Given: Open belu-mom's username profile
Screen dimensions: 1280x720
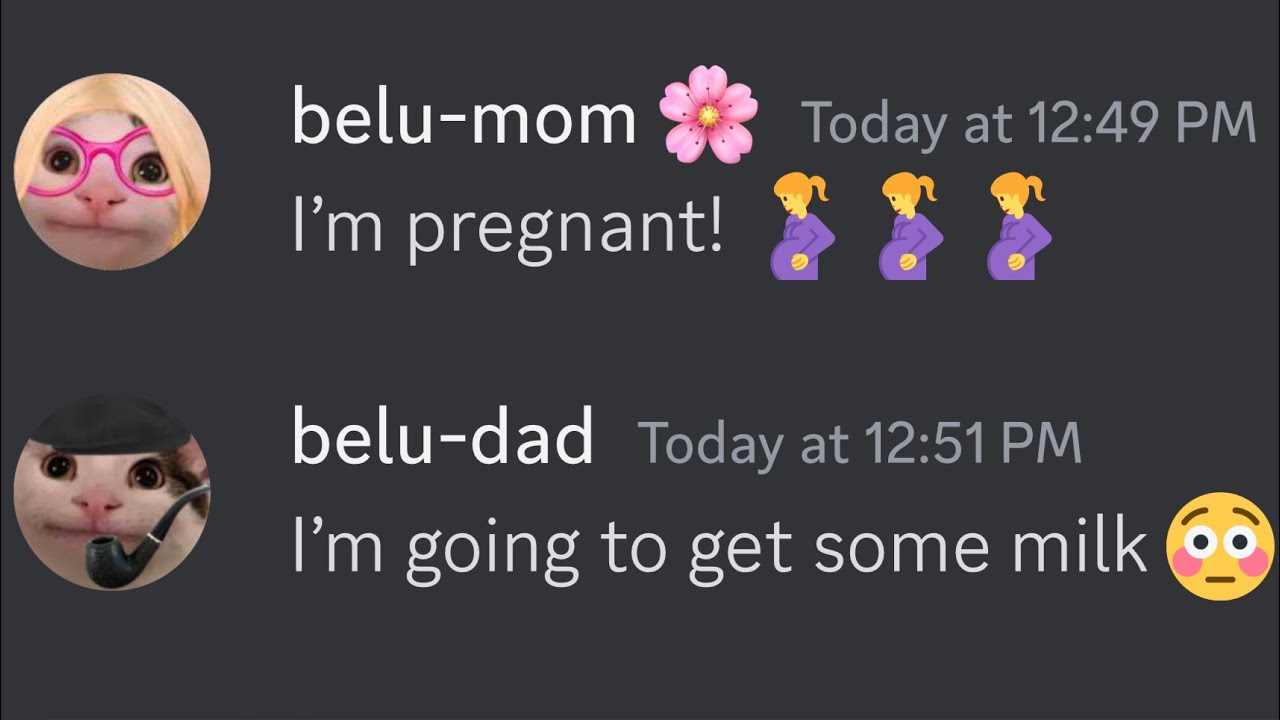Looking at the screenshot, I should tap(464, 120).
